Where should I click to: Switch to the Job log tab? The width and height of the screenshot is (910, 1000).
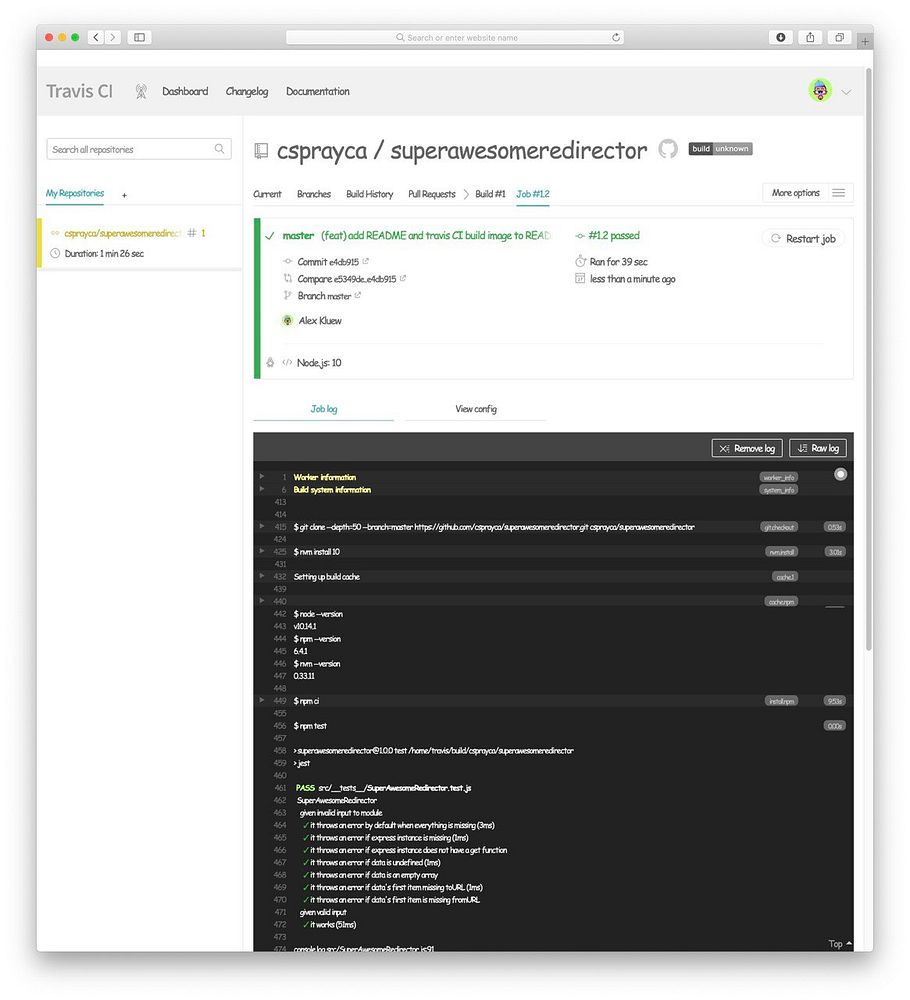click(x=323, y=409)
